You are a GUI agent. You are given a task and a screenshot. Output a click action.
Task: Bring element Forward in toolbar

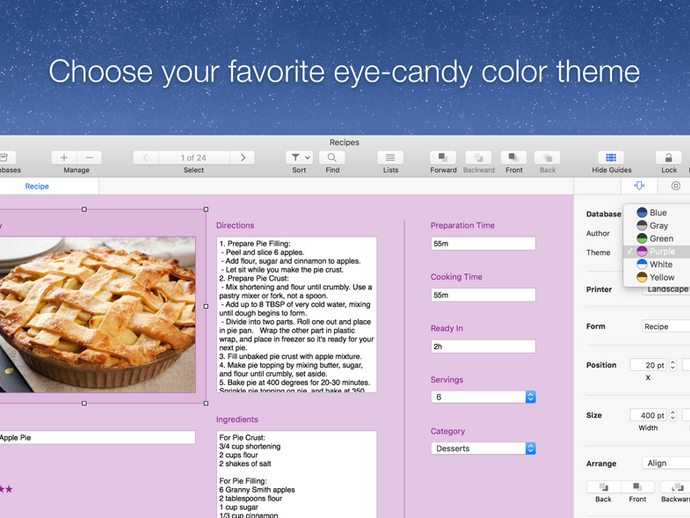pos(443,158)
